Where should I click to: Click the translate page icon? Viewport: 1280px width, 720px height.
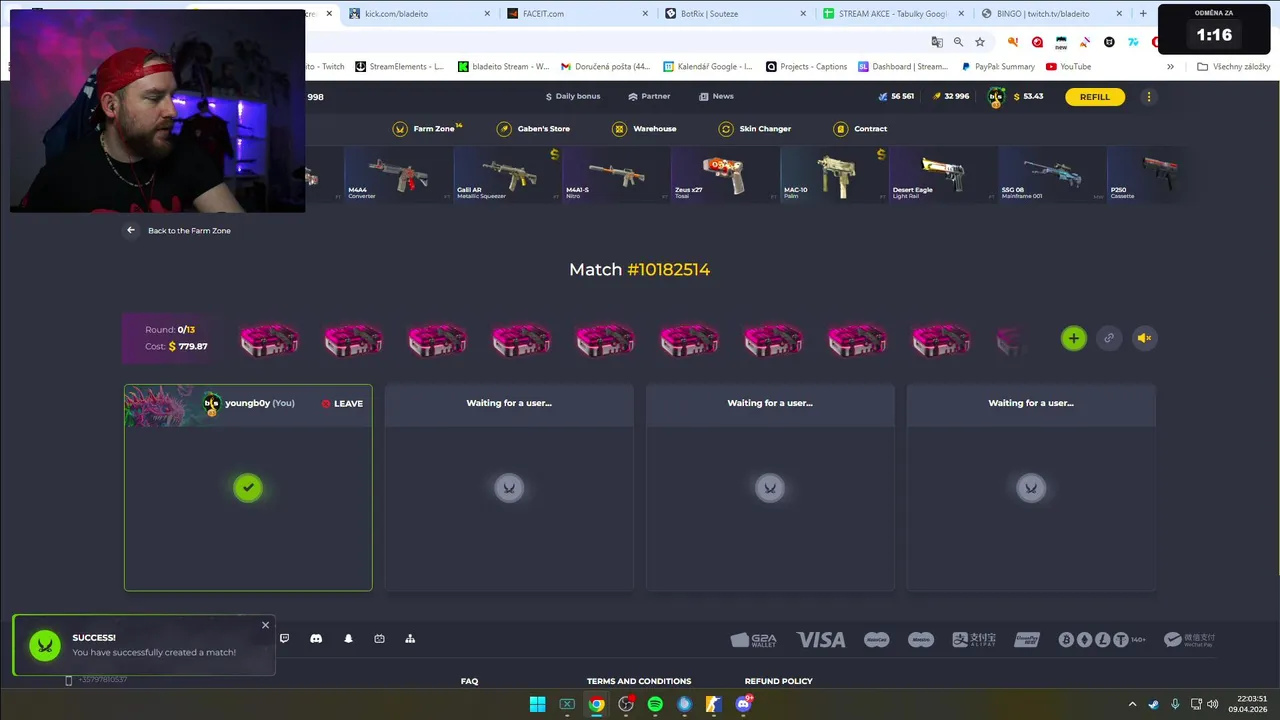(937, 42)
